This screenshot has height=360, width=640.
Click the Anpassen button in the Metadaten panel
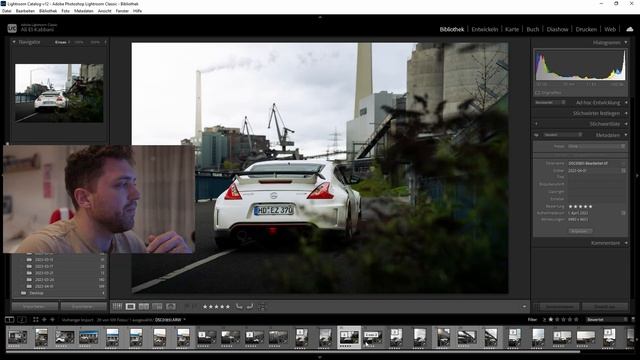pos(580,231)
